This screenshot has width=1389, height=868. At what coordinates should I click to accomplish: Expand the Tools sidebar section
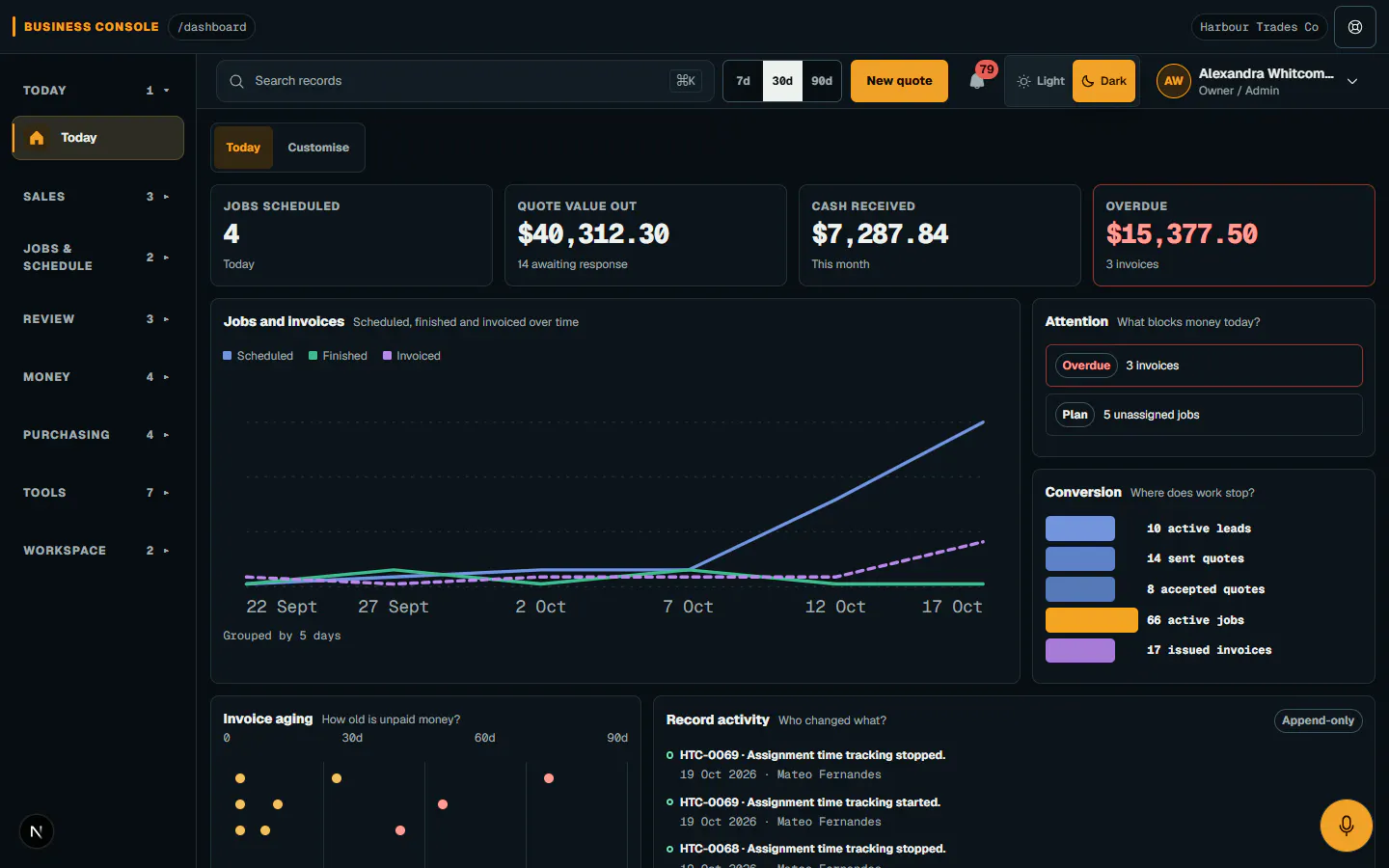click(x=96, y=493)
